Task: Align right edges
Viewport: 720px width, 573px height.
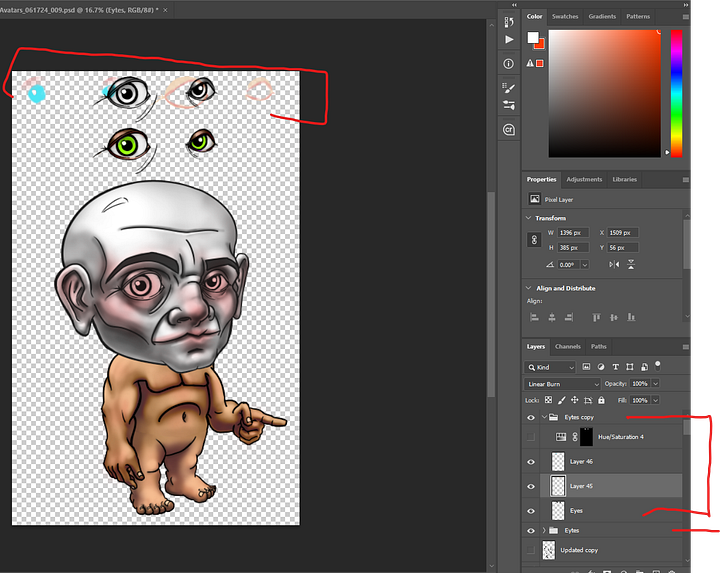Action: coord(569,317)
